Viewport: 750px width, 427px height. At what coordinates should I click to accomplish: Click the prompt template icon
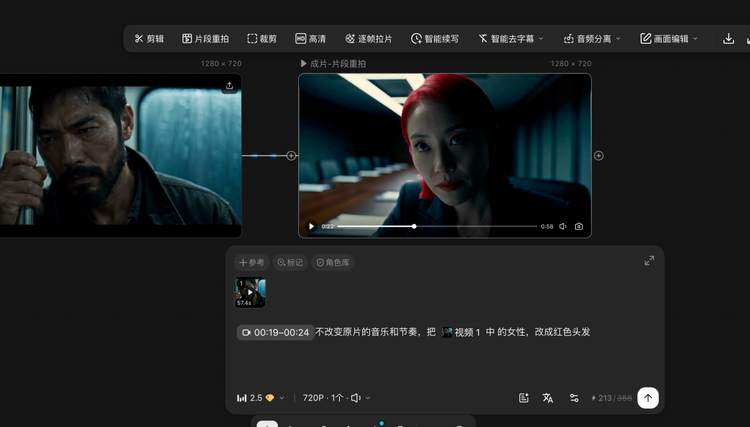pos(524,398)
